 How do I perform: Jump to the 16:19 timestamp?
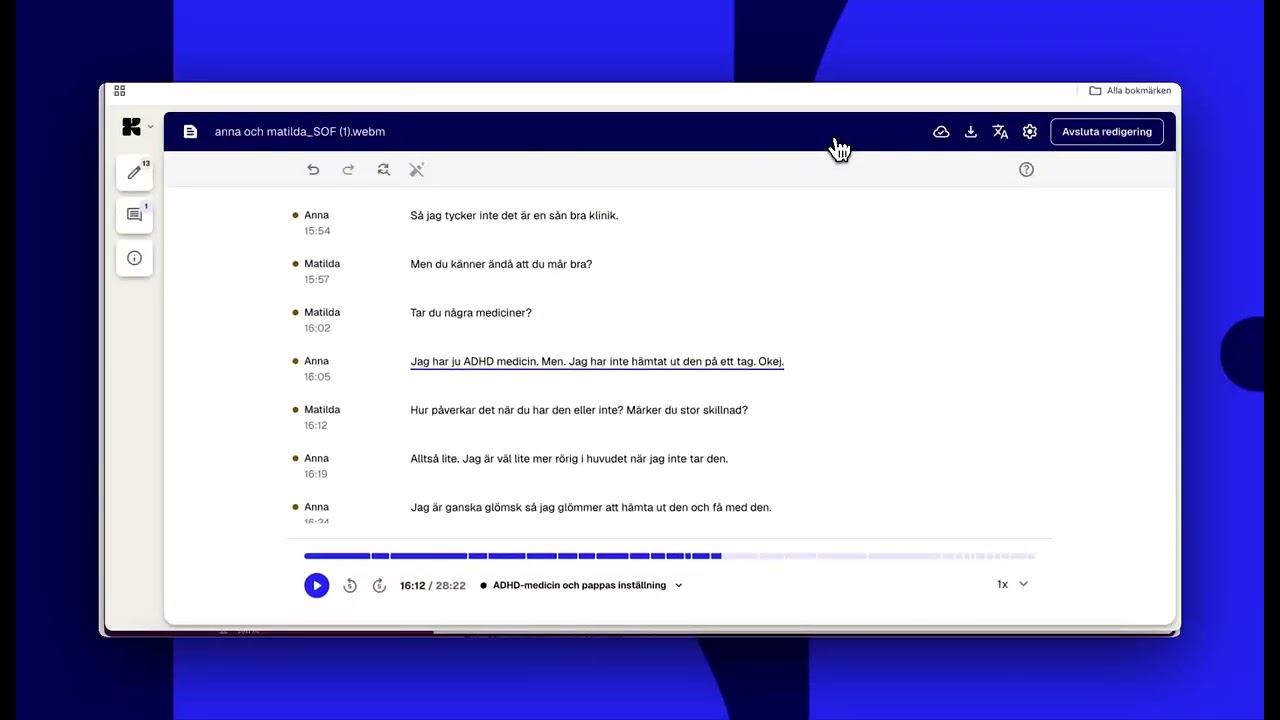point(316,474)
